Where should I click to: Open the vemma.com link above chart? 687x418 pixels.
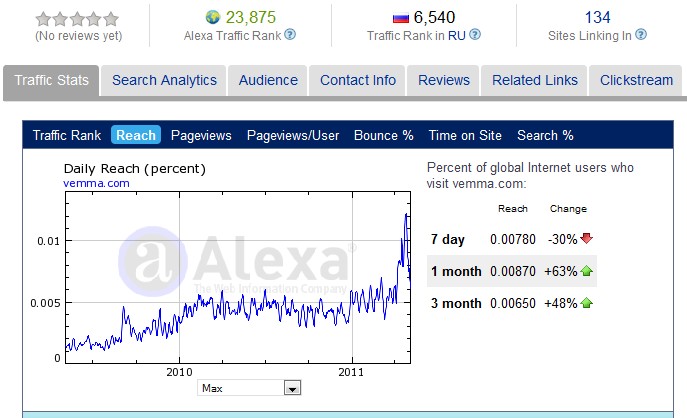[96, 183]
